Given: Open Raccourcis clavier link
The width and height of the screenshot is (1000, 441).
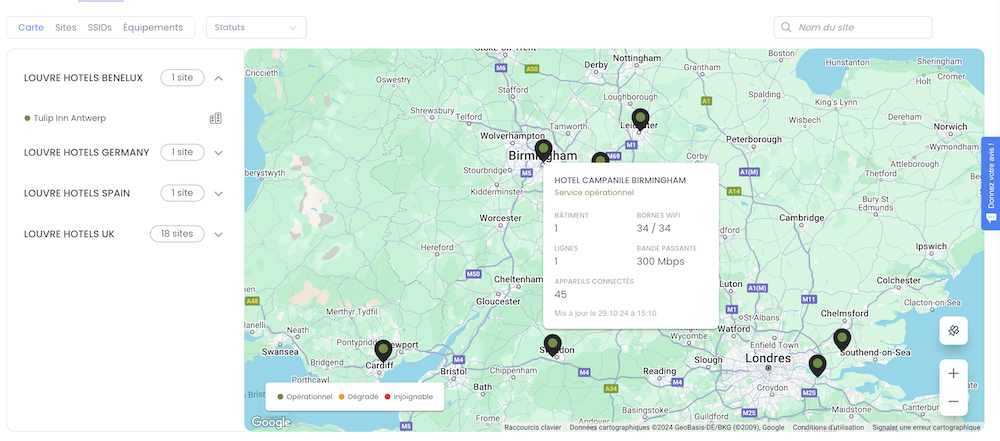Looking at the screenshot, I should click(533, 428).
